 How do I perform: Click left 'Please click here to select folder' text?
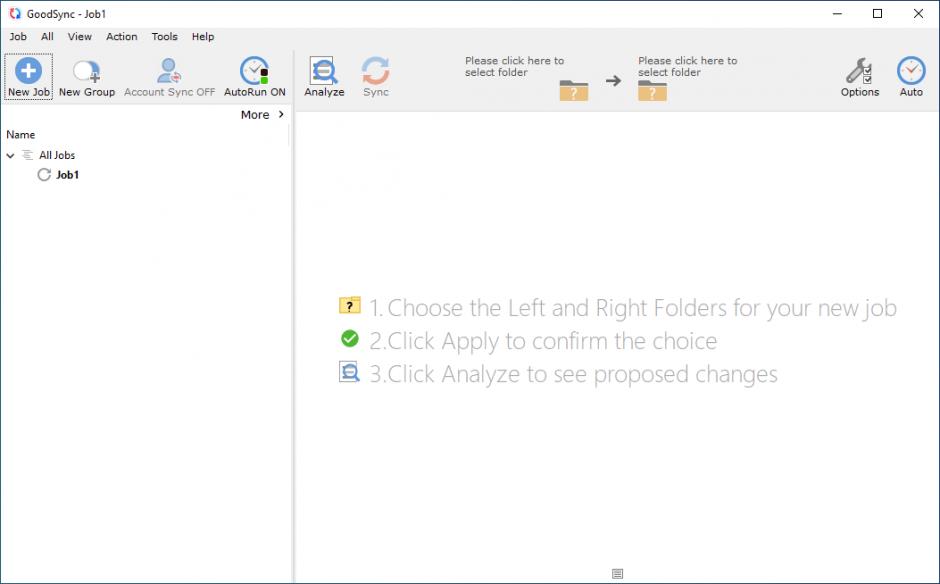click(x=514, y=67)
